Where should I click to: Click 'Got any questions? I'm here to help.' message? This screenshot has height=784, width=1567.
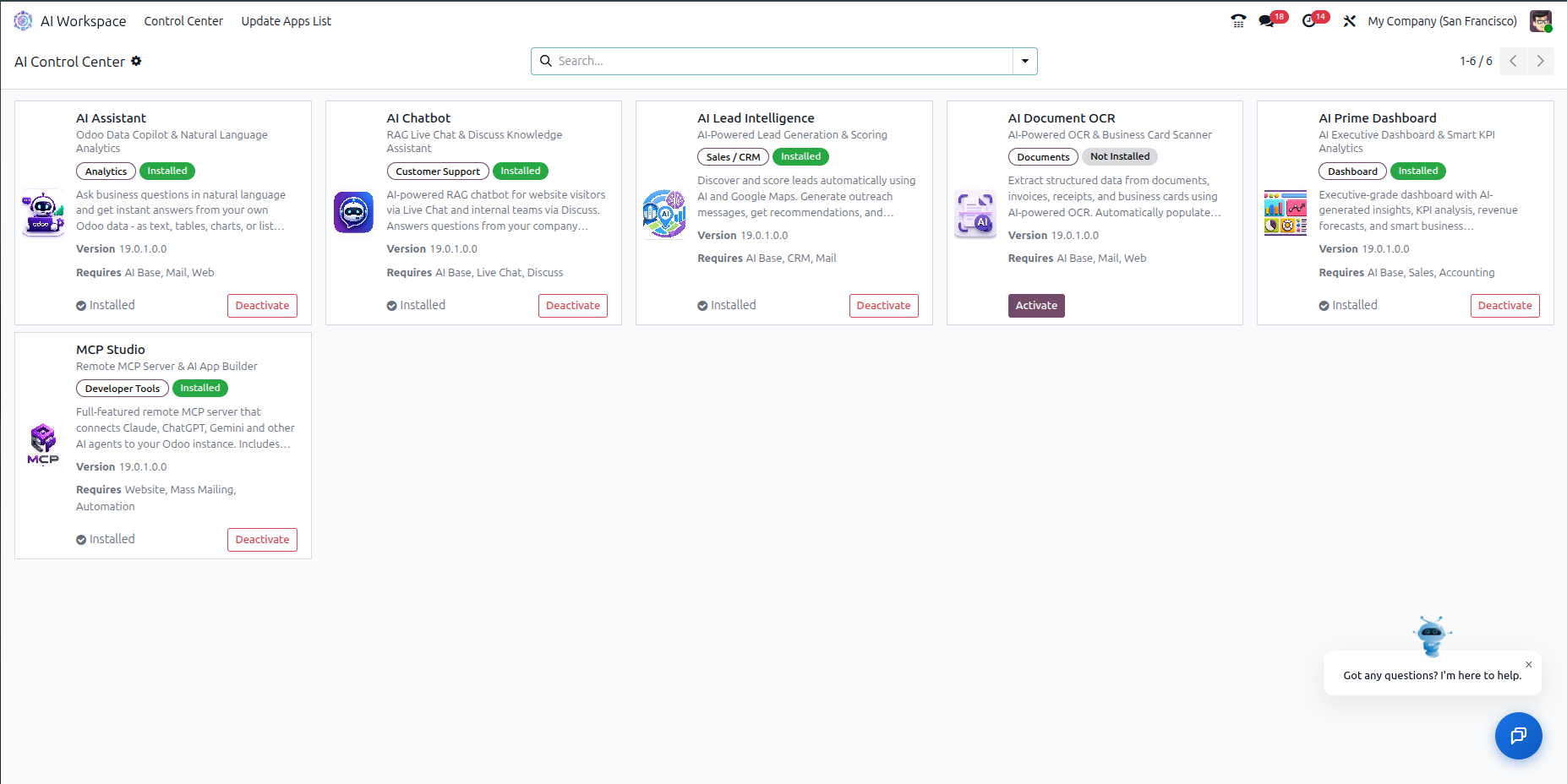point(1433,675)
